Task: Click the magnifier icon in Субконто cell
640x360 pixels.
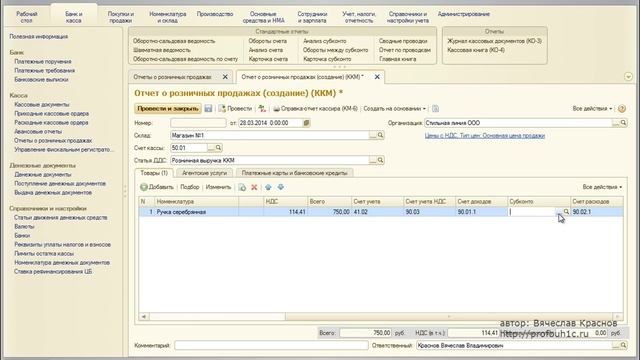Action: click(566, 212)
